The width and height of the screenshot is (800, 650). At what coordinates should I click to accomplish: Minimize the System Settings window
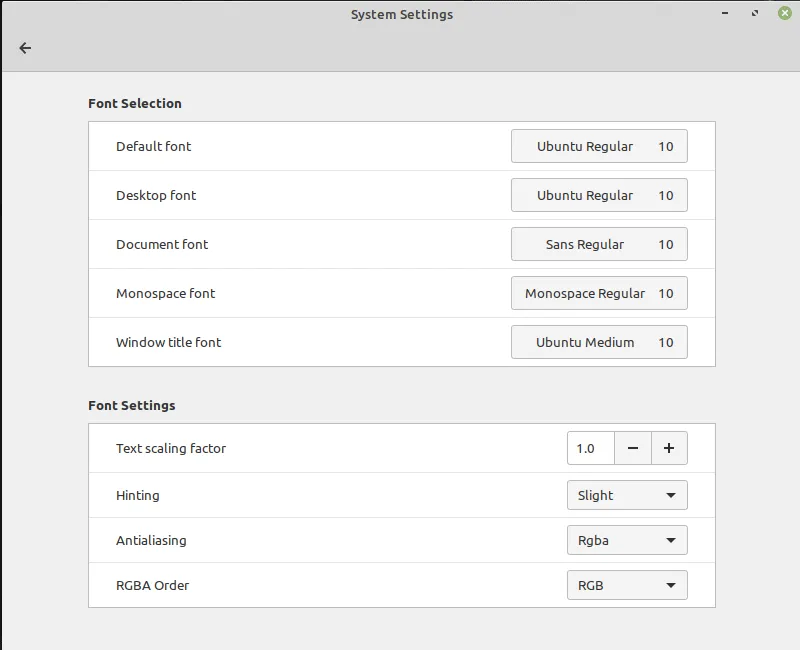pos(724,14)
